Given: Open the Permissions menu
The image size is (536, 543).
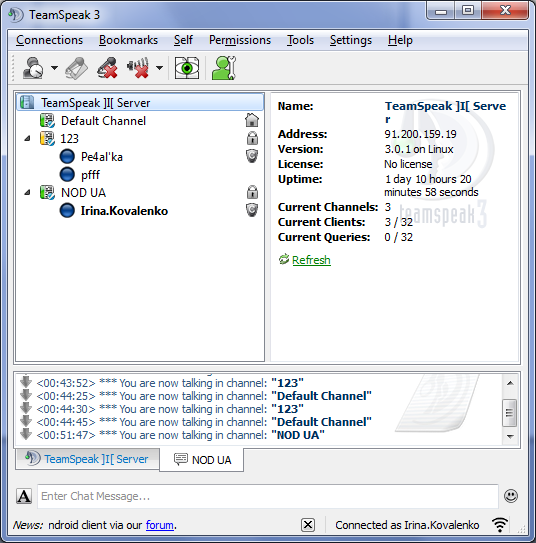Looking at the screenshot, I should pyautogui.click(x=240, y=40).
